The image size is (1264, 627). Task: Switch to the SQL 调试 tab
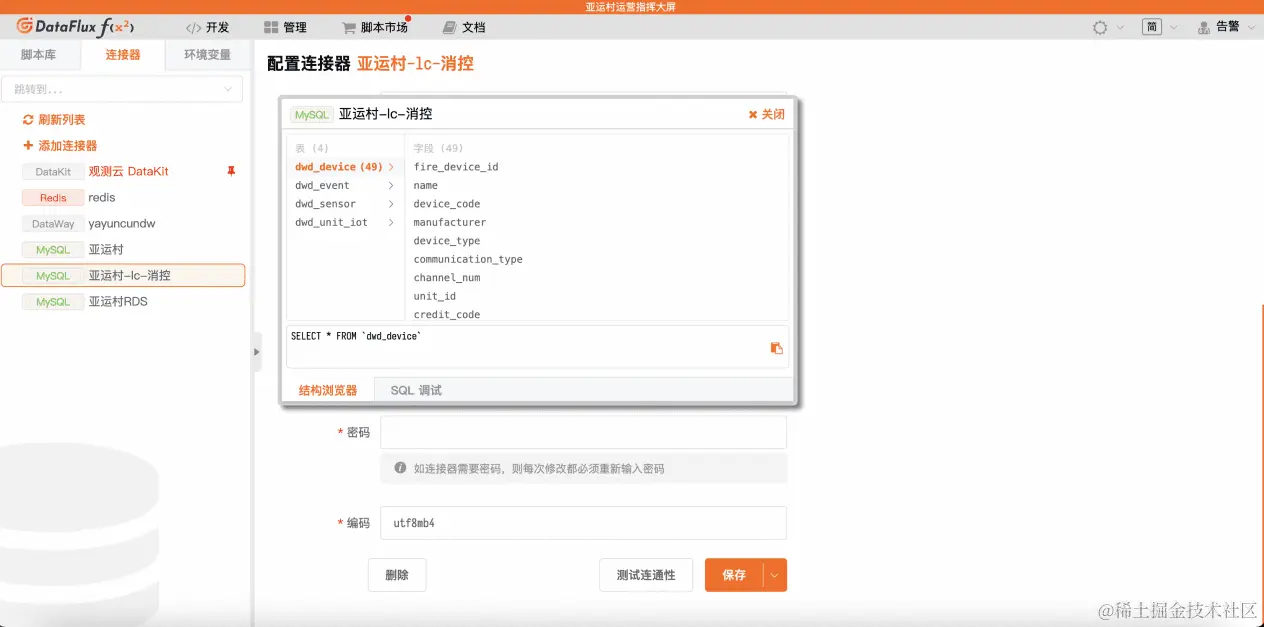(x=416, y=390)
